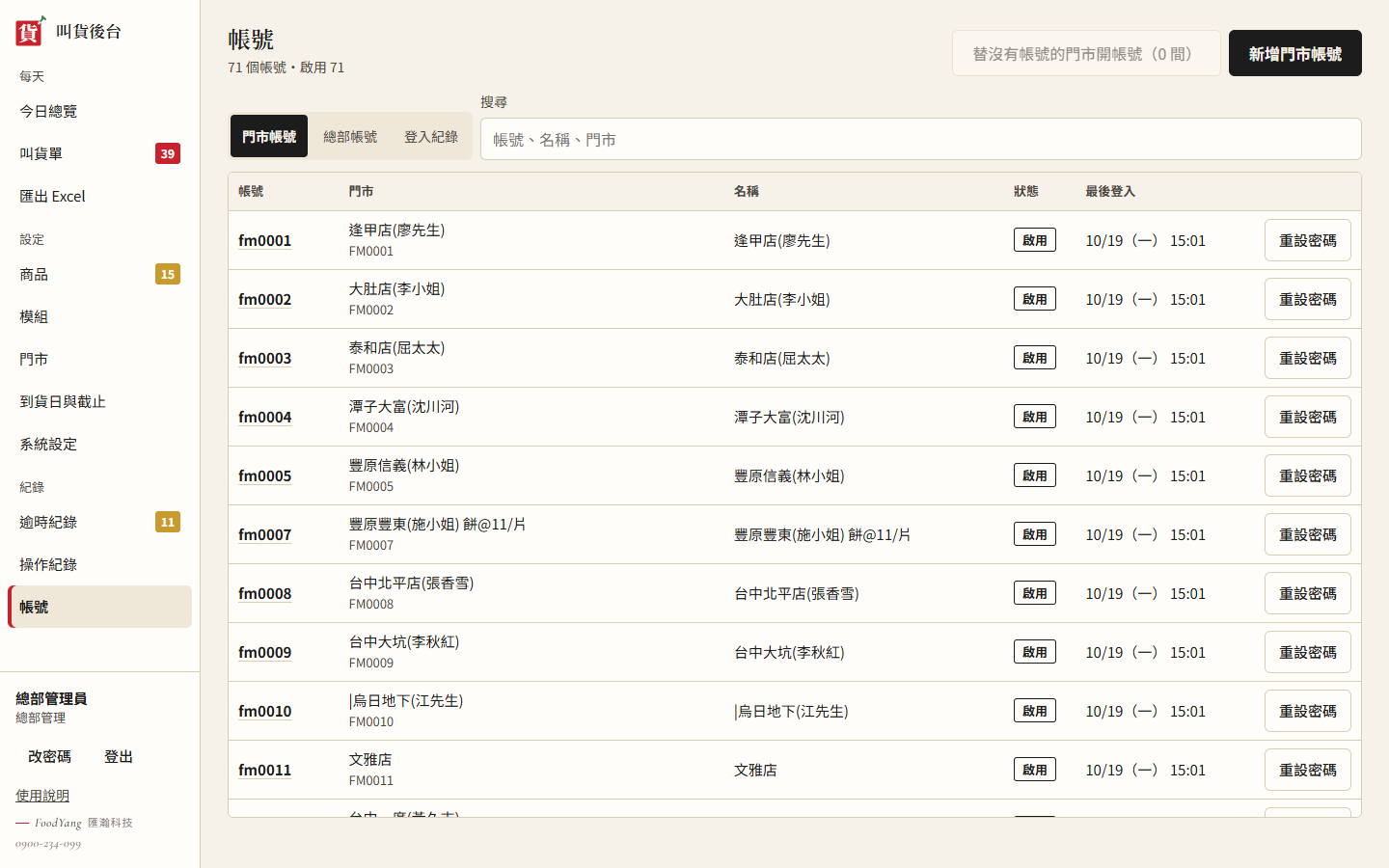Click 登出 button
This screenshot has width=1389, height=868.
click(119, 756)
